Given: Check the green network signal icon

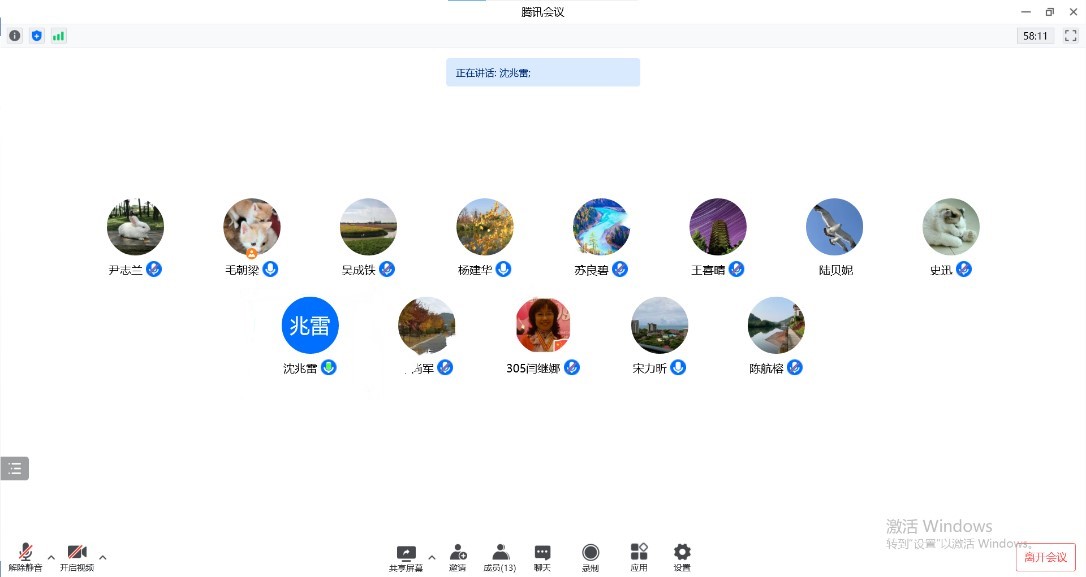Looking at the screenshot, I should (x=59, y=36).
